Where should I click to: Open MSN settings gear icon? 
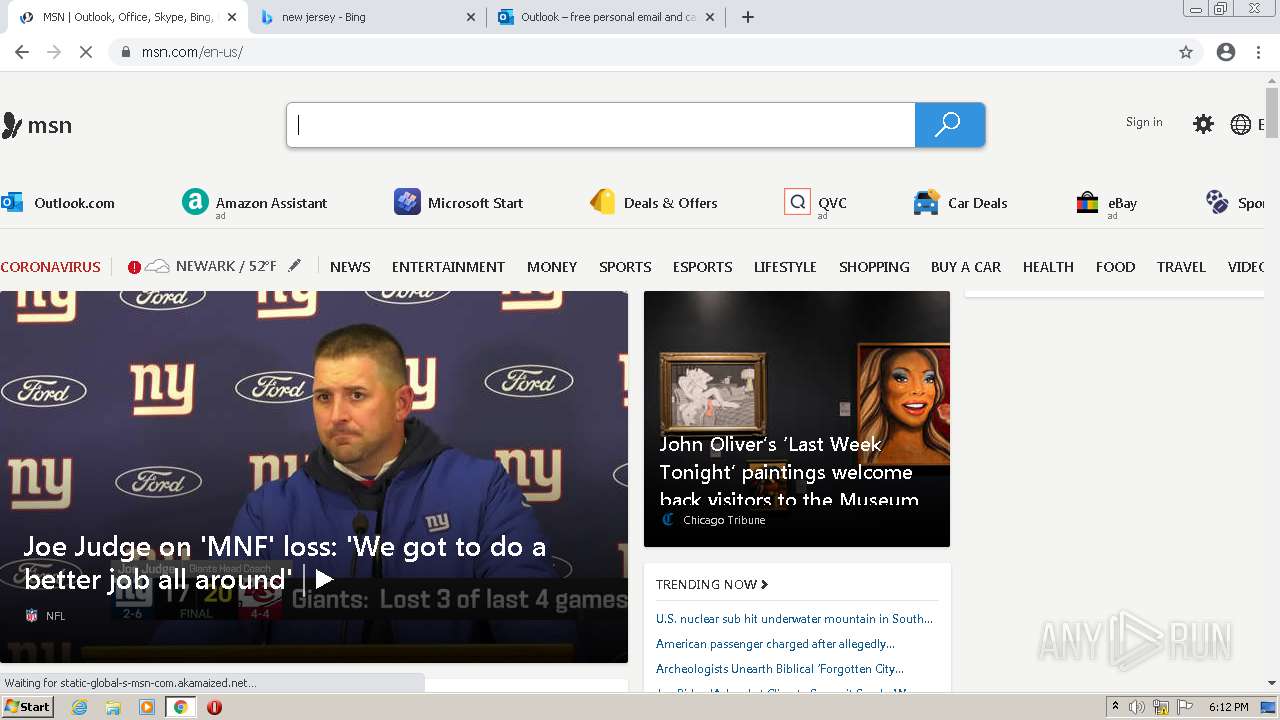pos(1203,124)
